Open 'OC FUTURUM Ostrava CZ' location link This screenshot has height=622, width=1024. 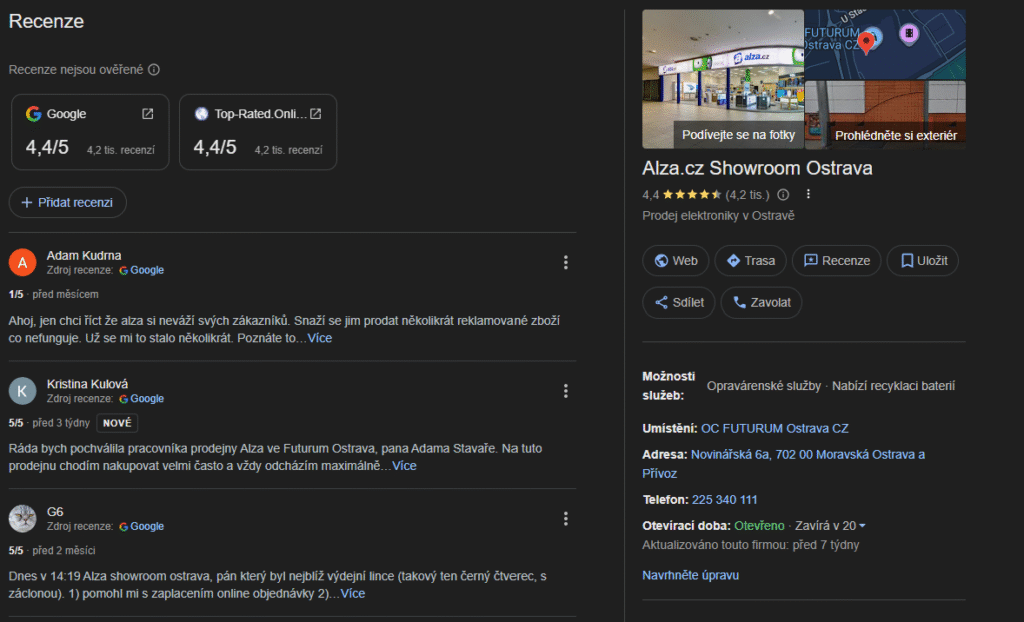775,429
